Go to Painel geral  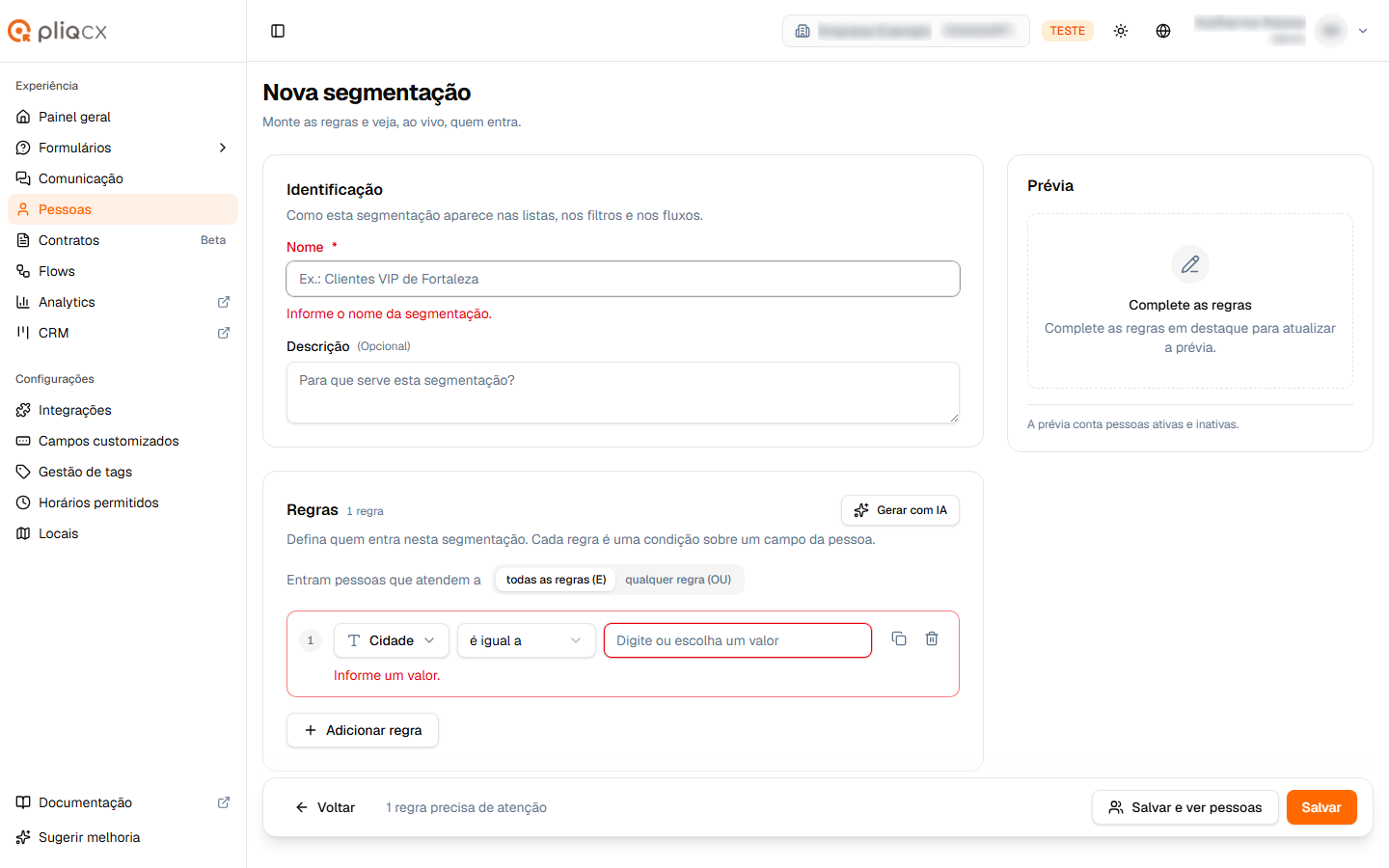[123, 117]
